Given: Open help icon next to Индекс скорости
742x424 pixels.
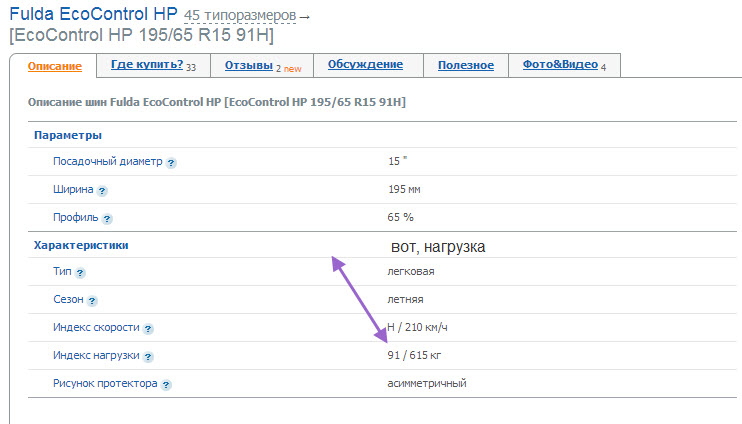Looking at the screenshot, I should coord(148,328).
